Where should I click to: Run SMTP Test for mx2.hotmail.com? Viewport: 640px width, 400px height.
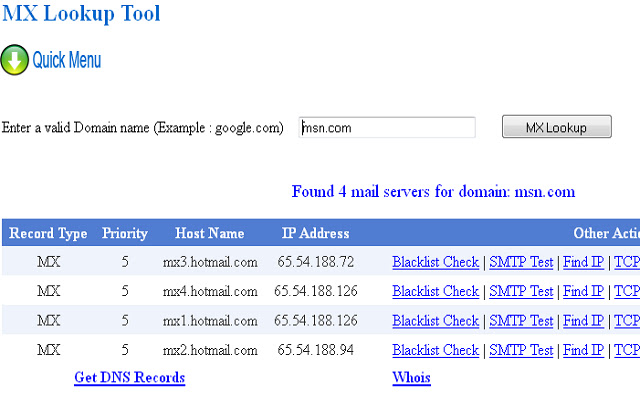click(x=521, y=350)
